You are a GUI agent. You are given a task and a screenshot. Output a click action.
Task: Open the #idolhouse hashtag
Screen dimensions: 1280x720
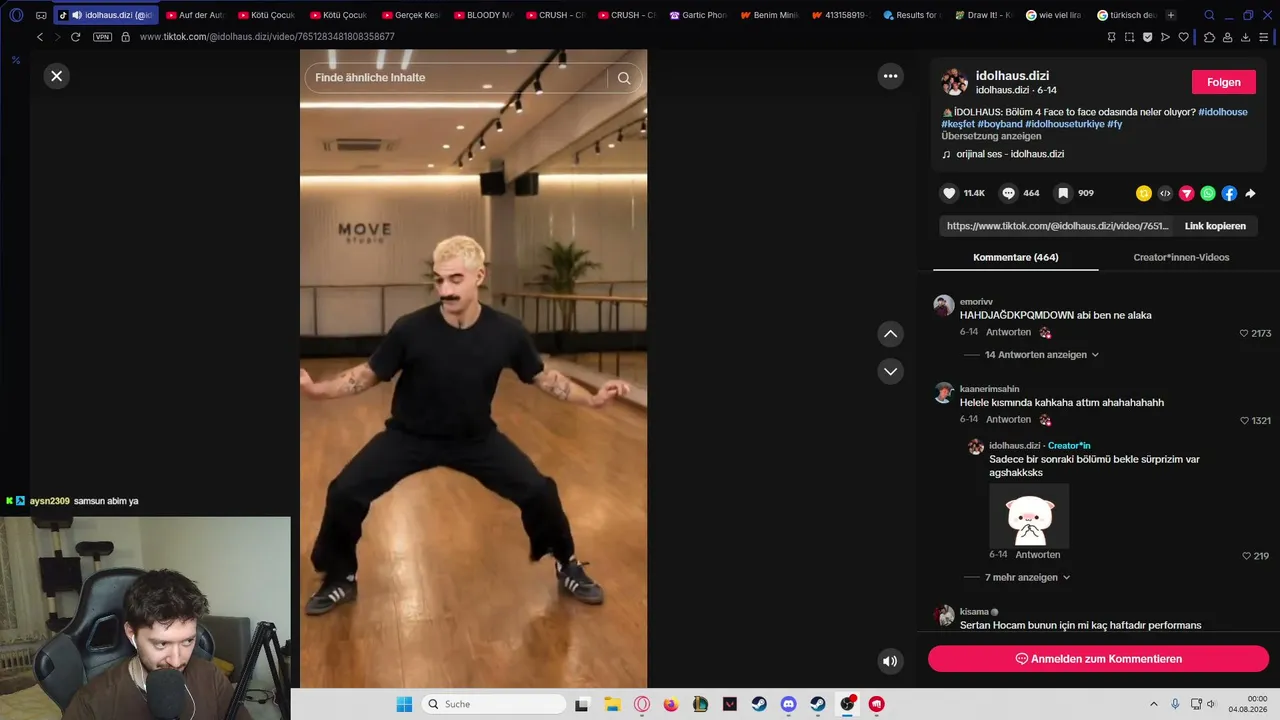click(x=1222, y=112)
